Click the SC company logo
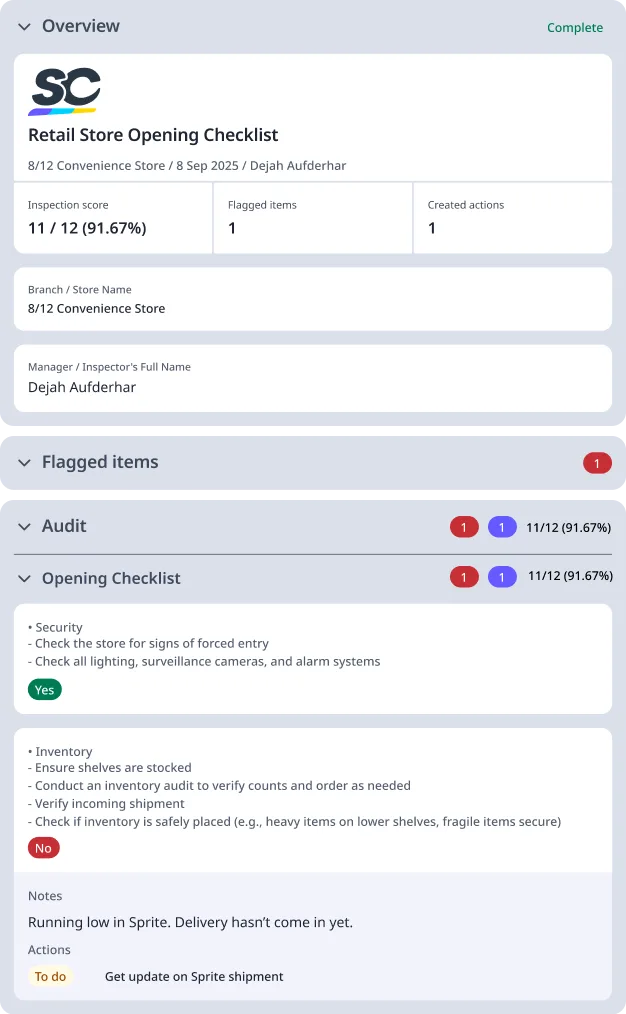Image resolution: width=626 pixels, height=1014 pixels. (65, 90)
